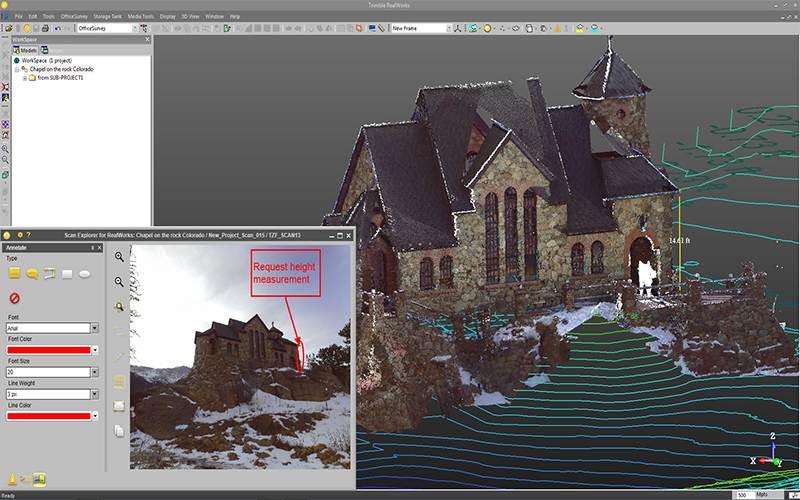Click the help question mark in Scan Explorer
800x500 pixels.
(29, 235)
